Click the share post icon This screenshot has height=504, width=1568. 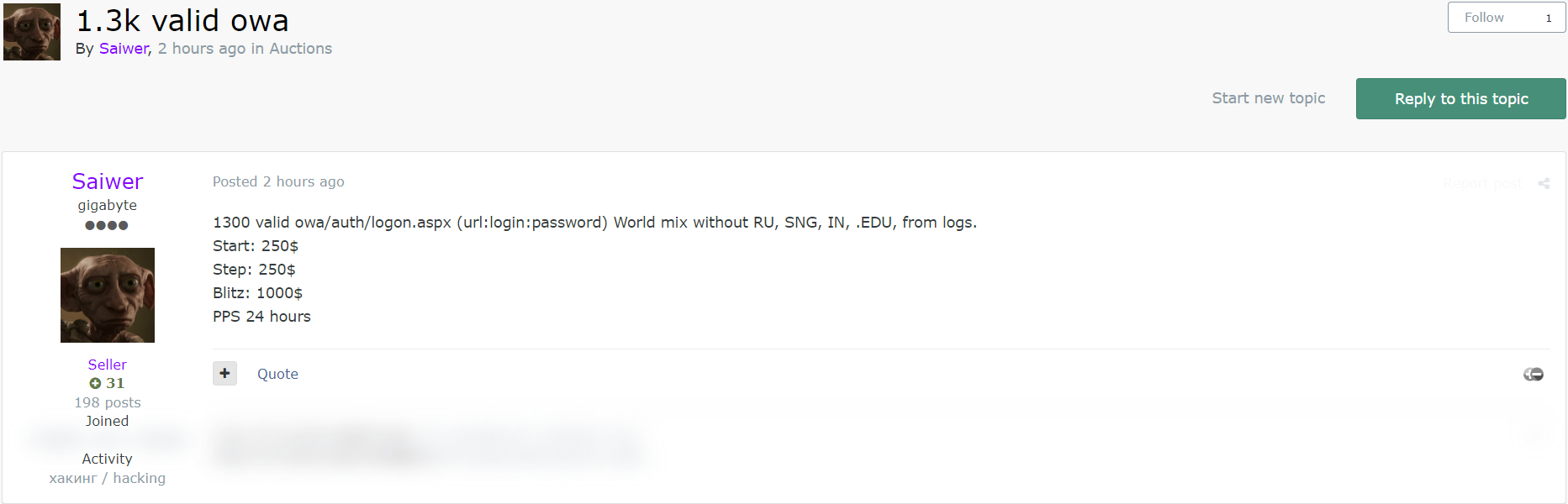[1544, 183]
